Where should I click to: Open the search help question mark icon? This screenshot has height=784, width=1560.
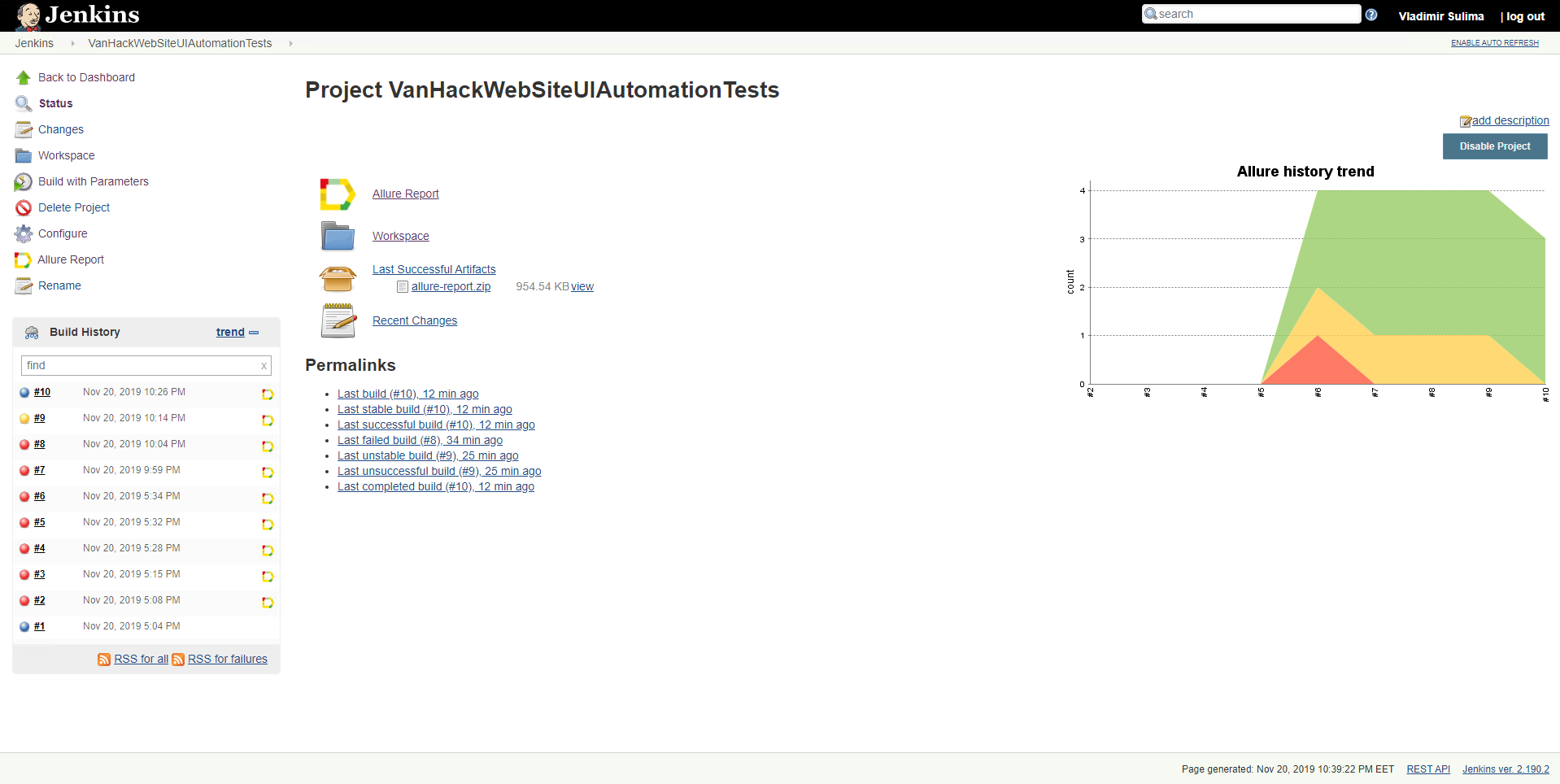click(1371, 15)
